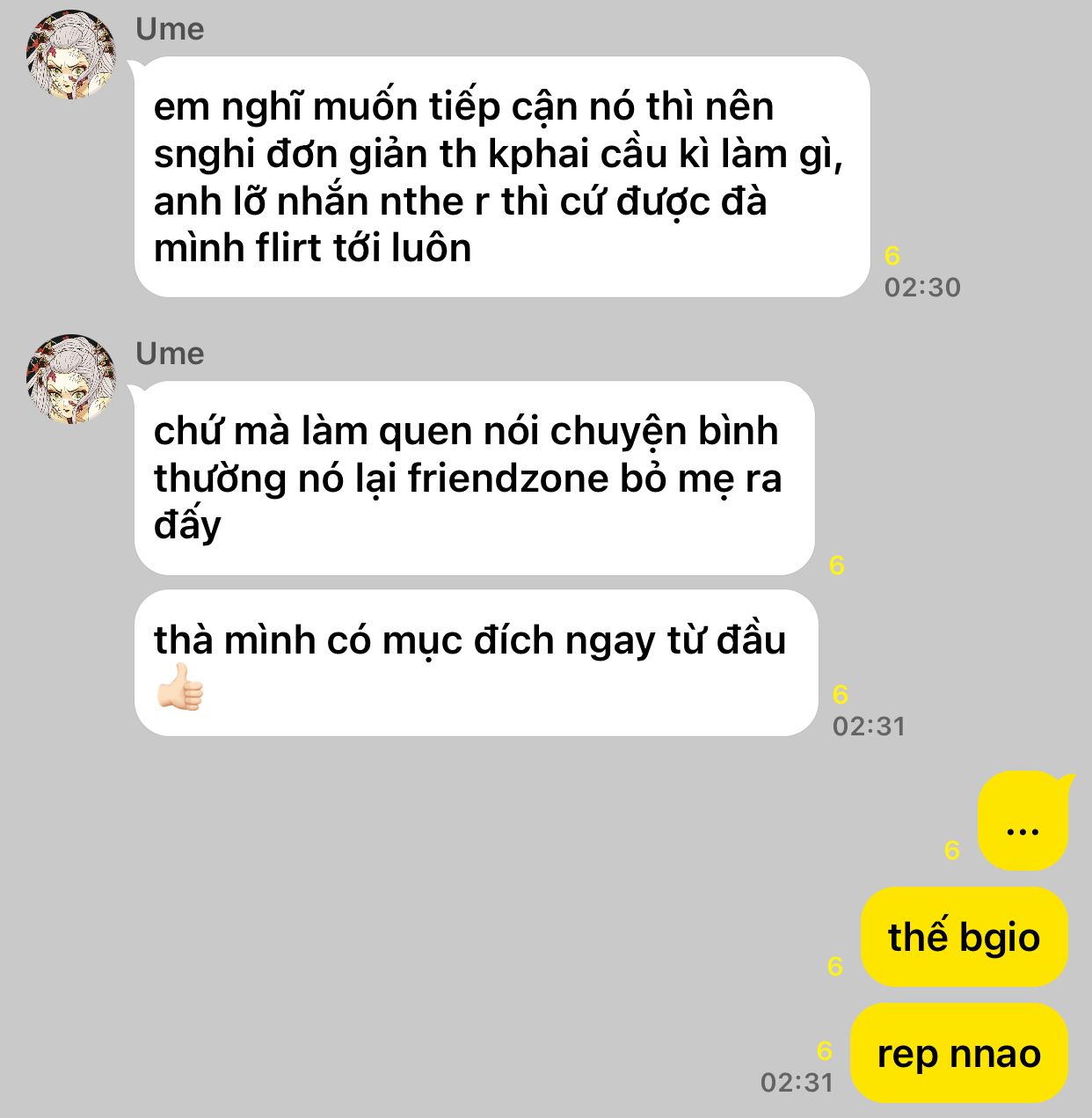Tap the yellow "..." sent bubble
This screenshot has width=1092, height=1118.
[1023, 821]
